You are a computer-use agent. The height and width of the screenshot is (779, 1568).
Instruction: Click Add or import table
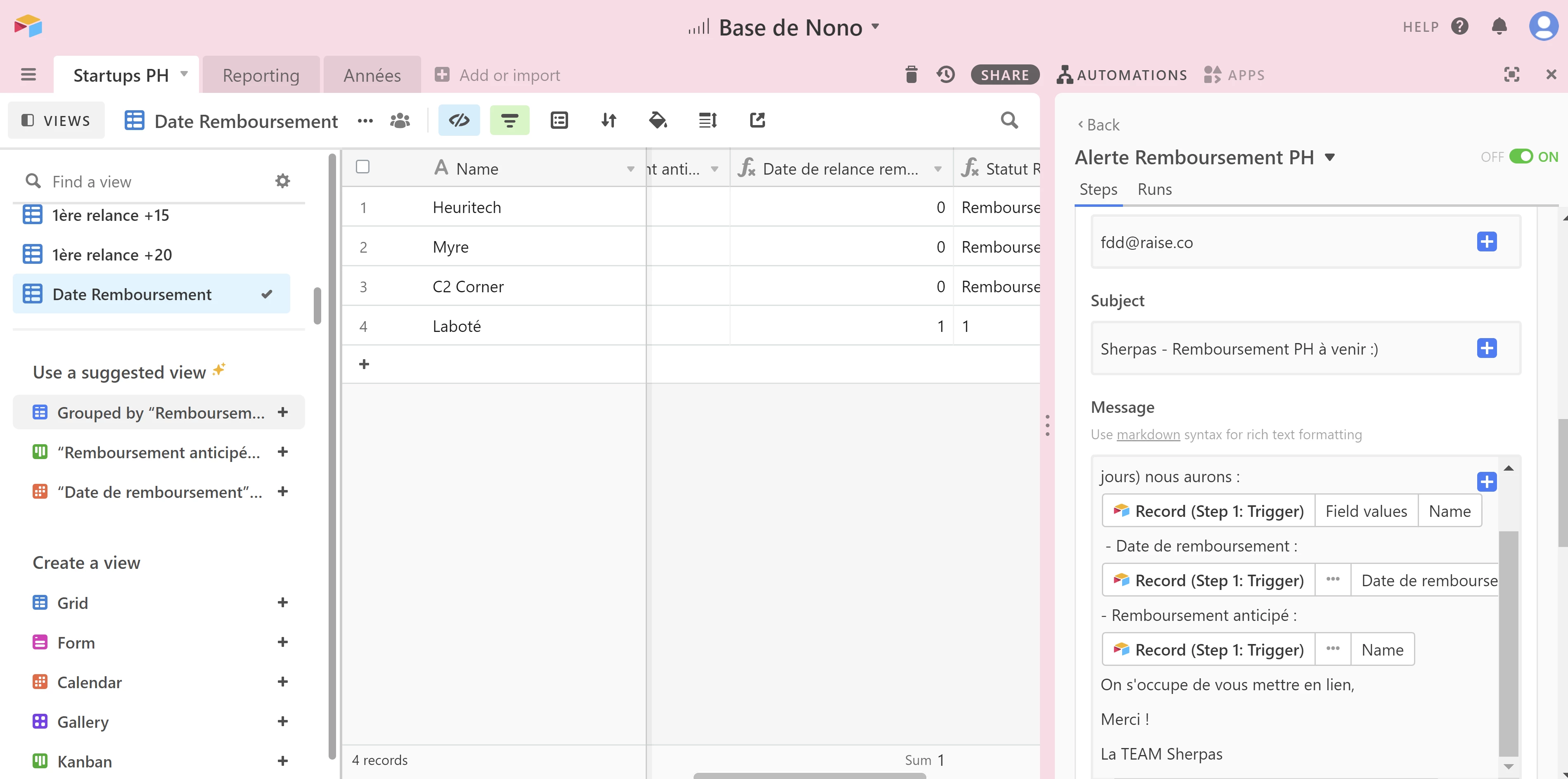[497, 75]
